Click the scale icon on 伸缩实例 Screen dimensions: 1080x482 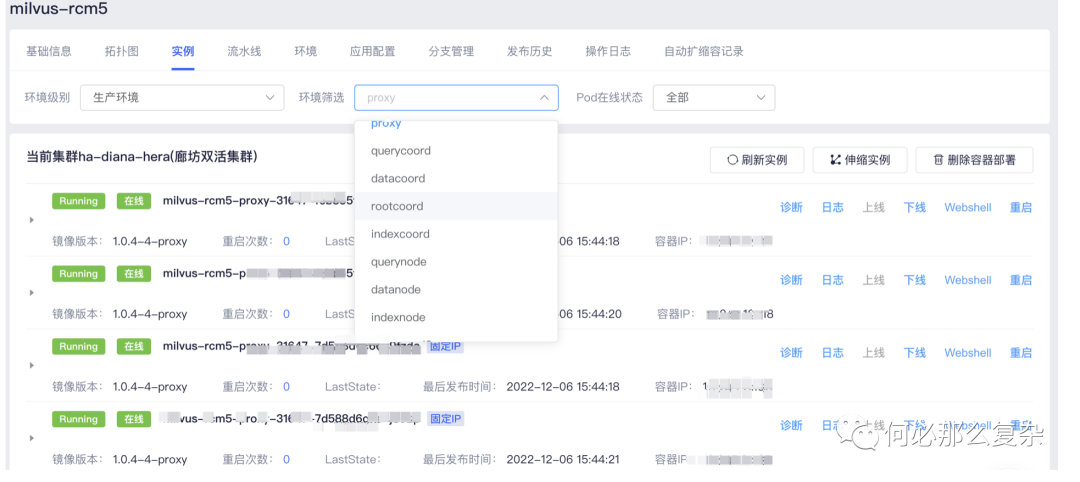[x=835, y=160]
